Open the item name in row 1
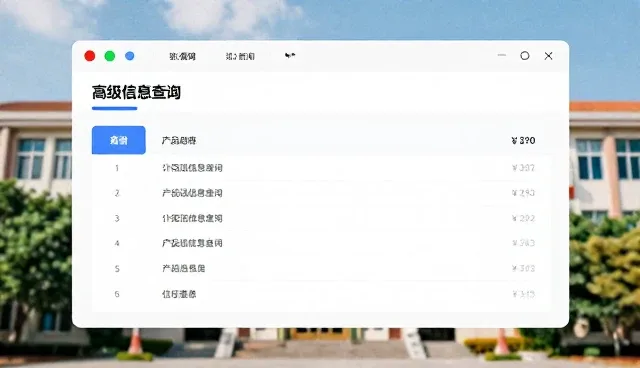The image size is (640, 368). click(192, 168)
